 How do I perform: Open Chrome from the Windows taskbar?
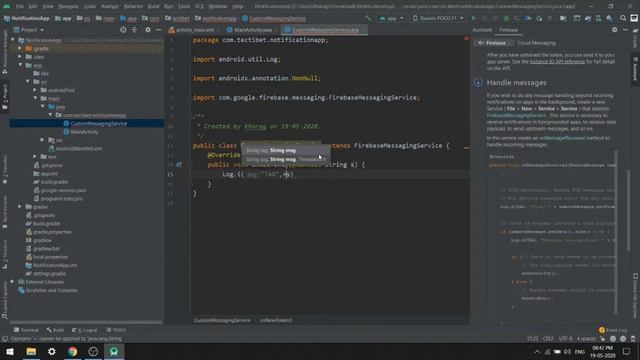[72, 351]
